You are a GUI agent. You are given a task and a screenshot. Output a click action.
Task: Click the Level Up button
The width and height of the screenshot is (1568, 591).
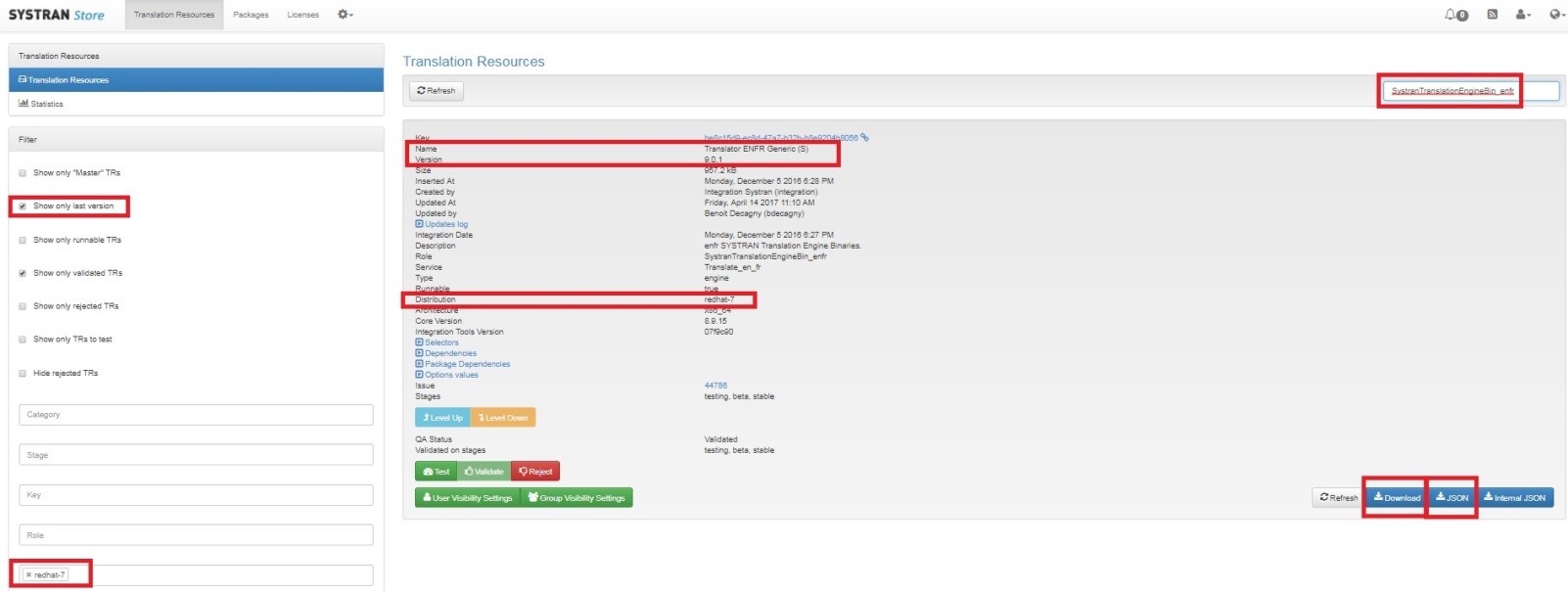coord(442,418)
